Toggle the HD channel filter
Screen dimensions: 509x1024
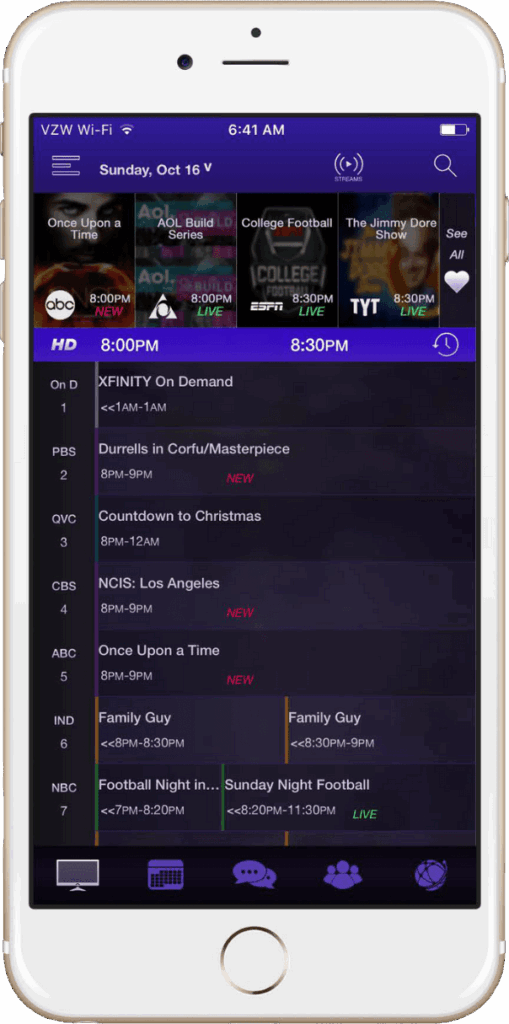tap(64, 345)
